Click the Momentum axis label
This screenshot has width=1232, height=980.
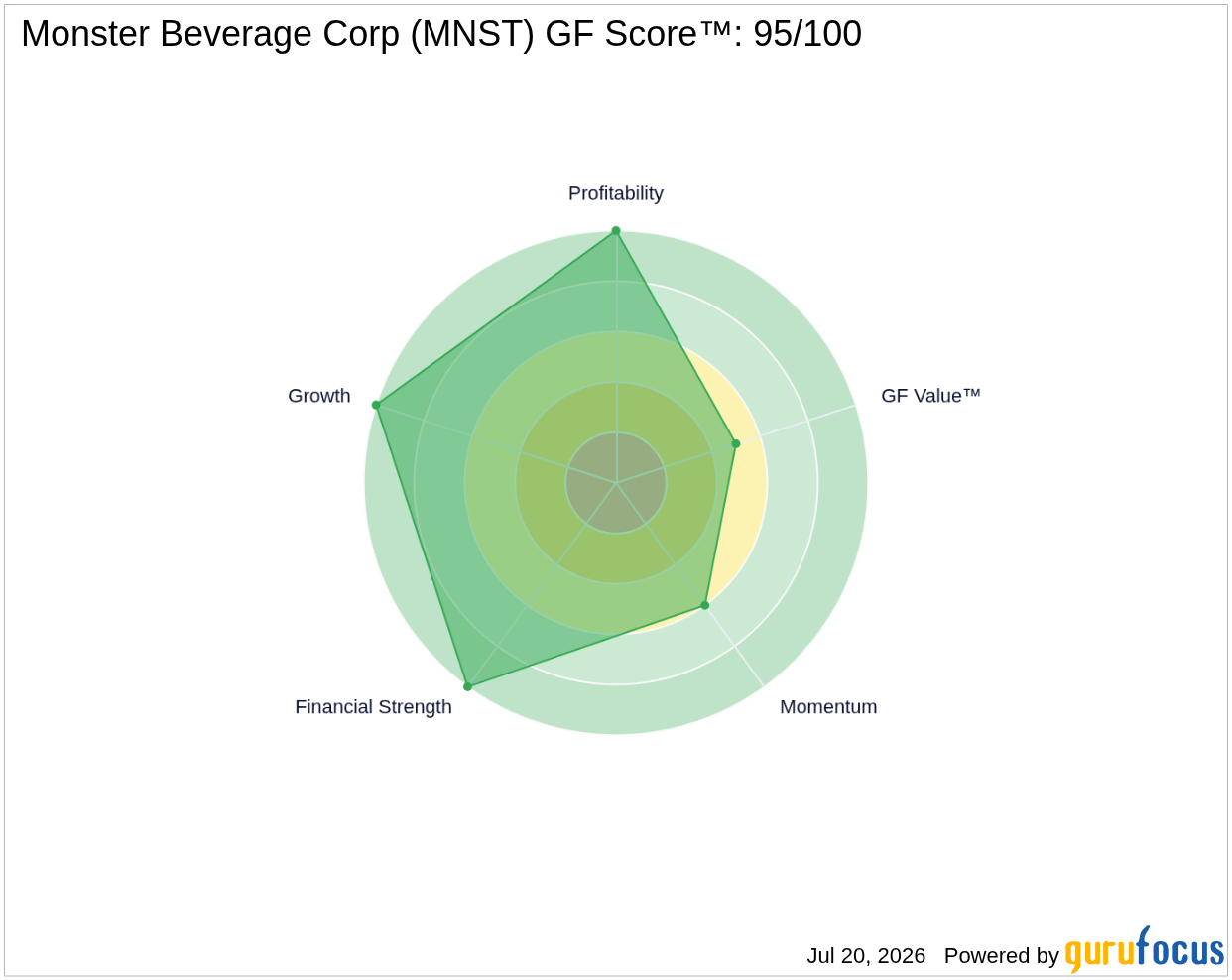click(828, 707)
